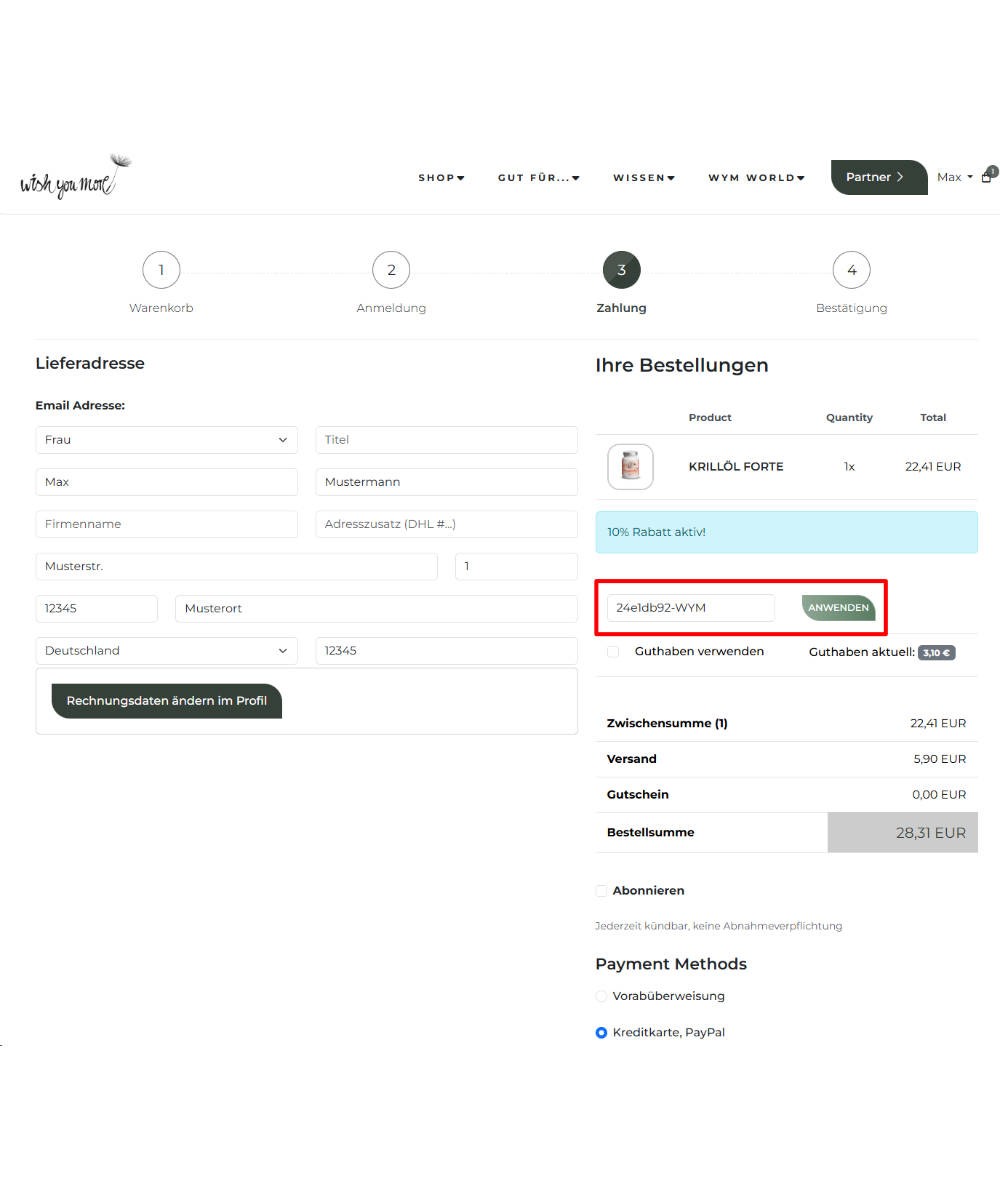Open the SHOP menu
Screen dimensions: 1000x1200
pyautogui.click(x=441, y=178)
